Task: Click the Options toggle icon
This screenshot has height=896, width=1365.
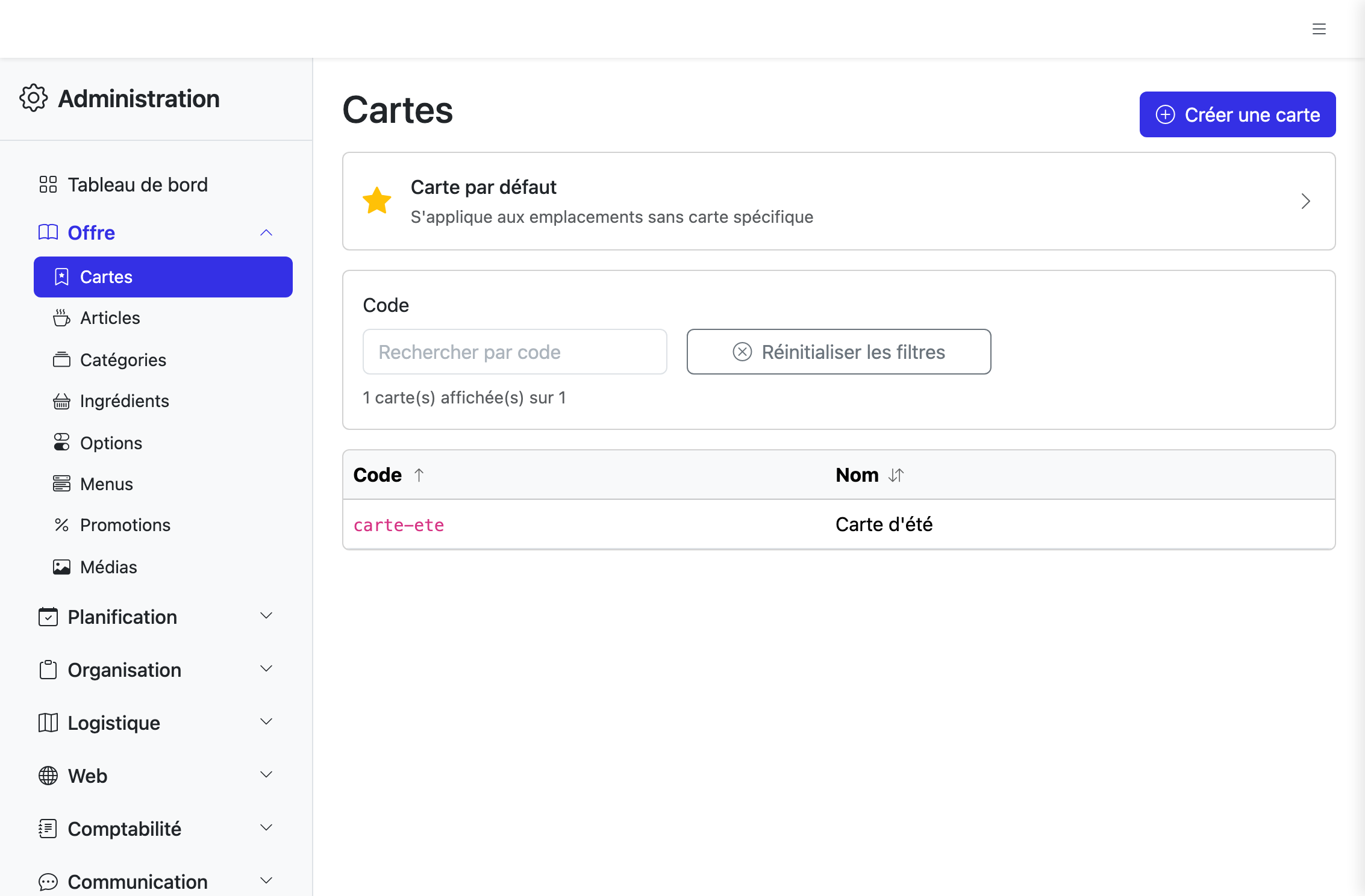Action: pos(61,443)
